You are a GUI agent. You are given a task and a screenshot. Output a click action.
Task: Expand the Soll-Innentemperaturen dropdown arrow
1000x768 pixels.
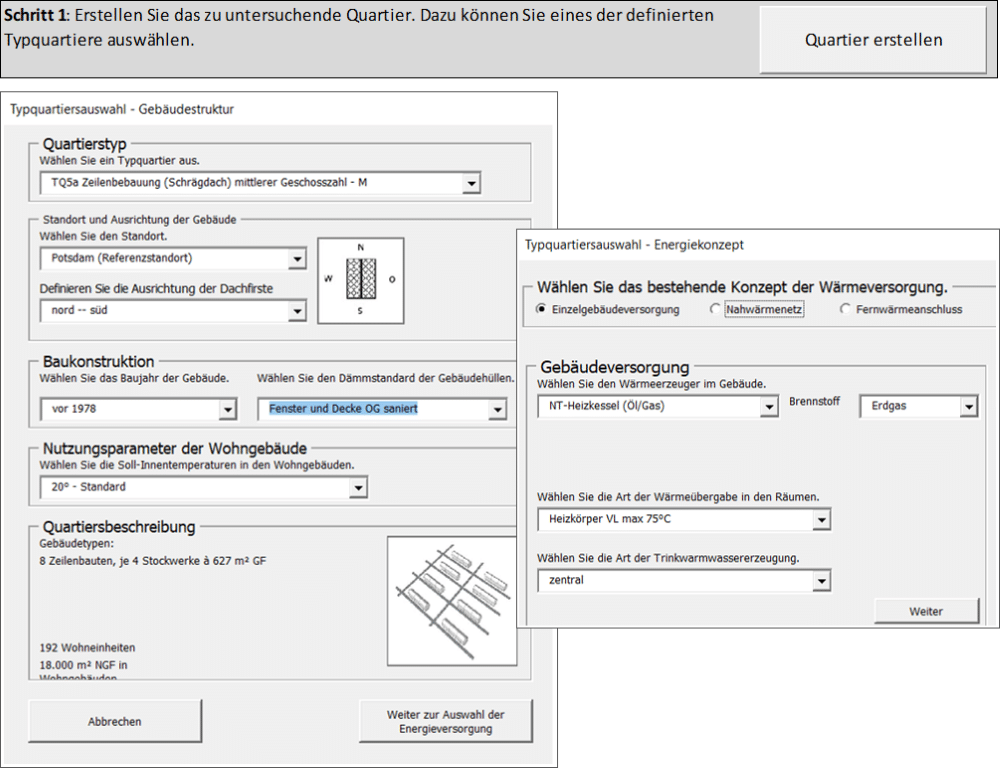coord(358,488)
